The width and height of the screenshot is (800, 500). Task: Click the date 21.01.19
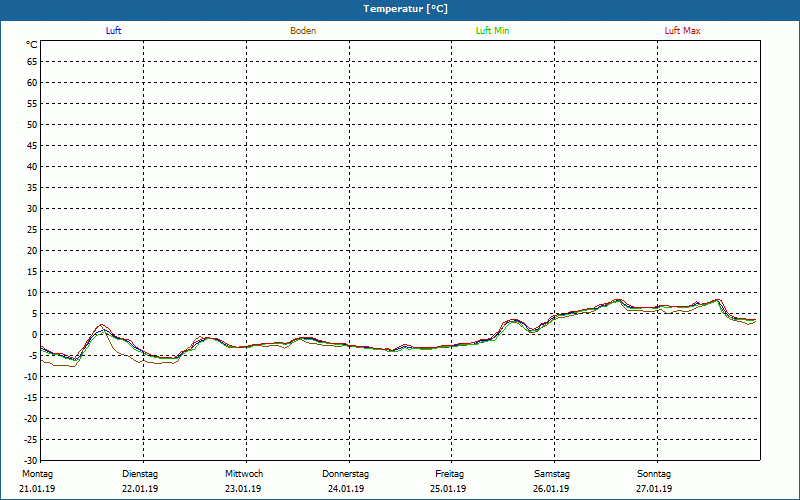point(37,489)
